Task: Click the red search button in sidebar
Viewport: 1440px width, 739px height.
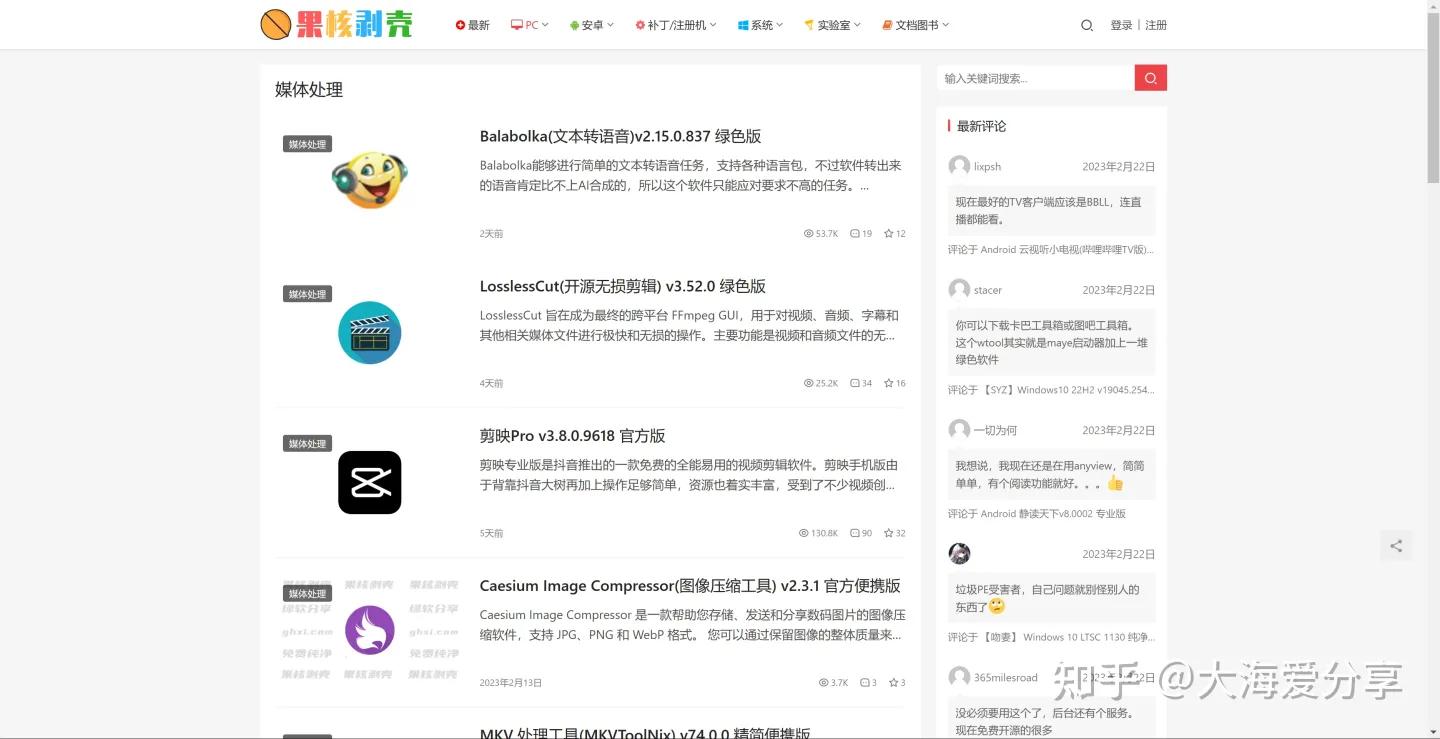Action: (x=1149, y=77)
